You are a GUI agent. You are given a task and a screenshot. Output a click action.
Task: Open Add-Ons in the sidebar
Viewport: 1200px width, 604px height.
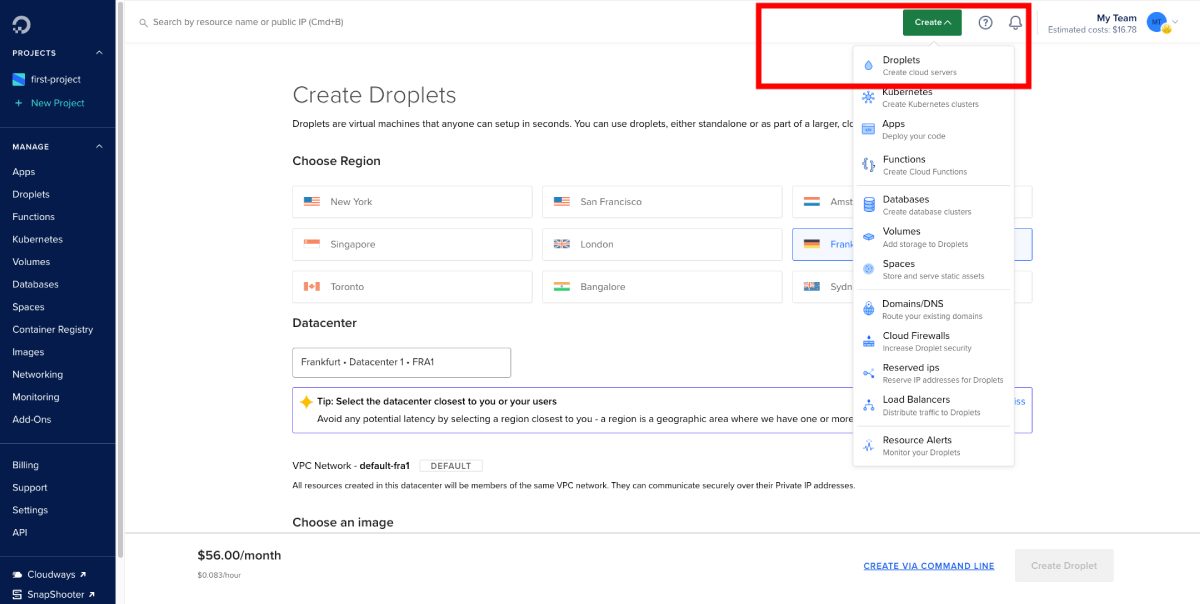pyautogui.click(x=31, y=420)
